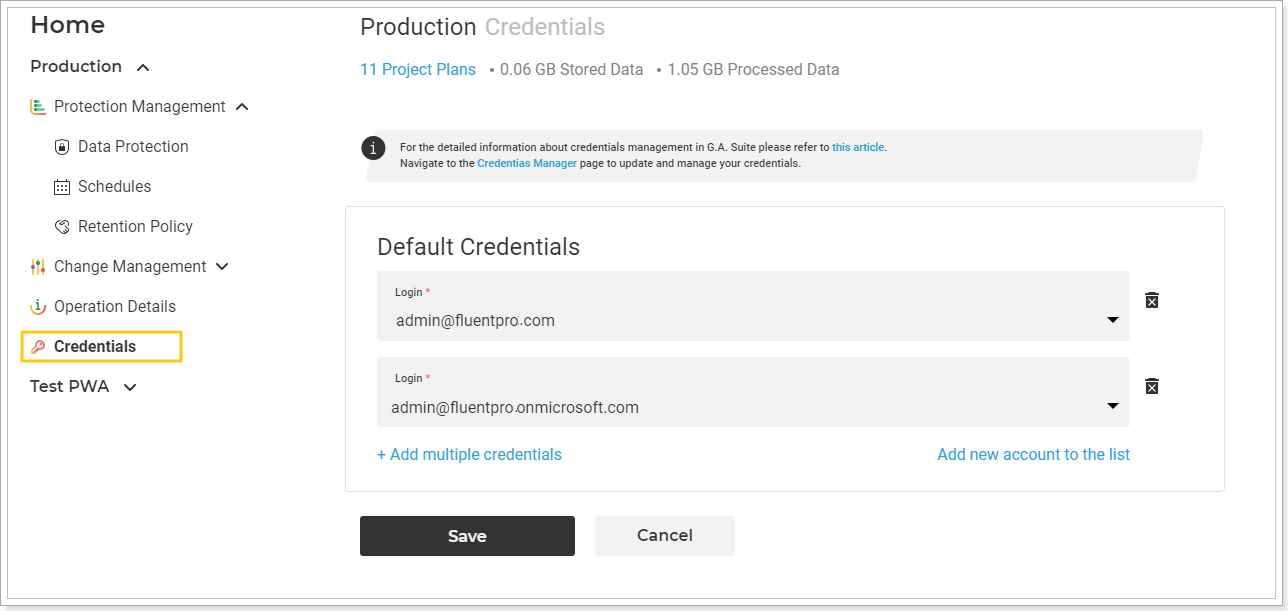Open the Credentias Manager link
1288x611 pixels.
[527, 163]
